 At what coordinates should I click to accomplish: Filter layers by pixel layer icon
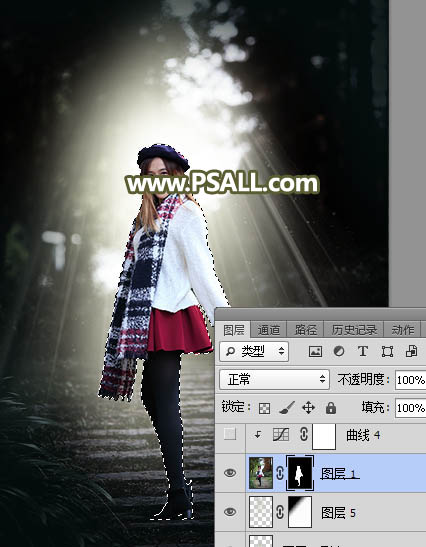pos(315,352)
